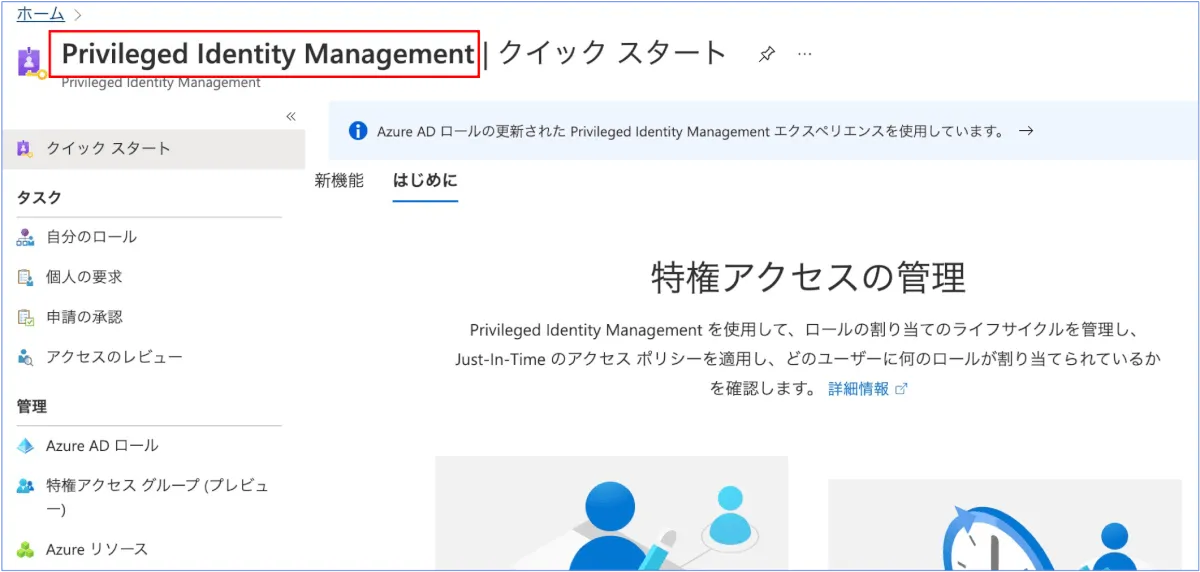The height and width of the screenshot is (572, 1200).
Task: Switch to the 新機能 tab
Action: point(339,181)
